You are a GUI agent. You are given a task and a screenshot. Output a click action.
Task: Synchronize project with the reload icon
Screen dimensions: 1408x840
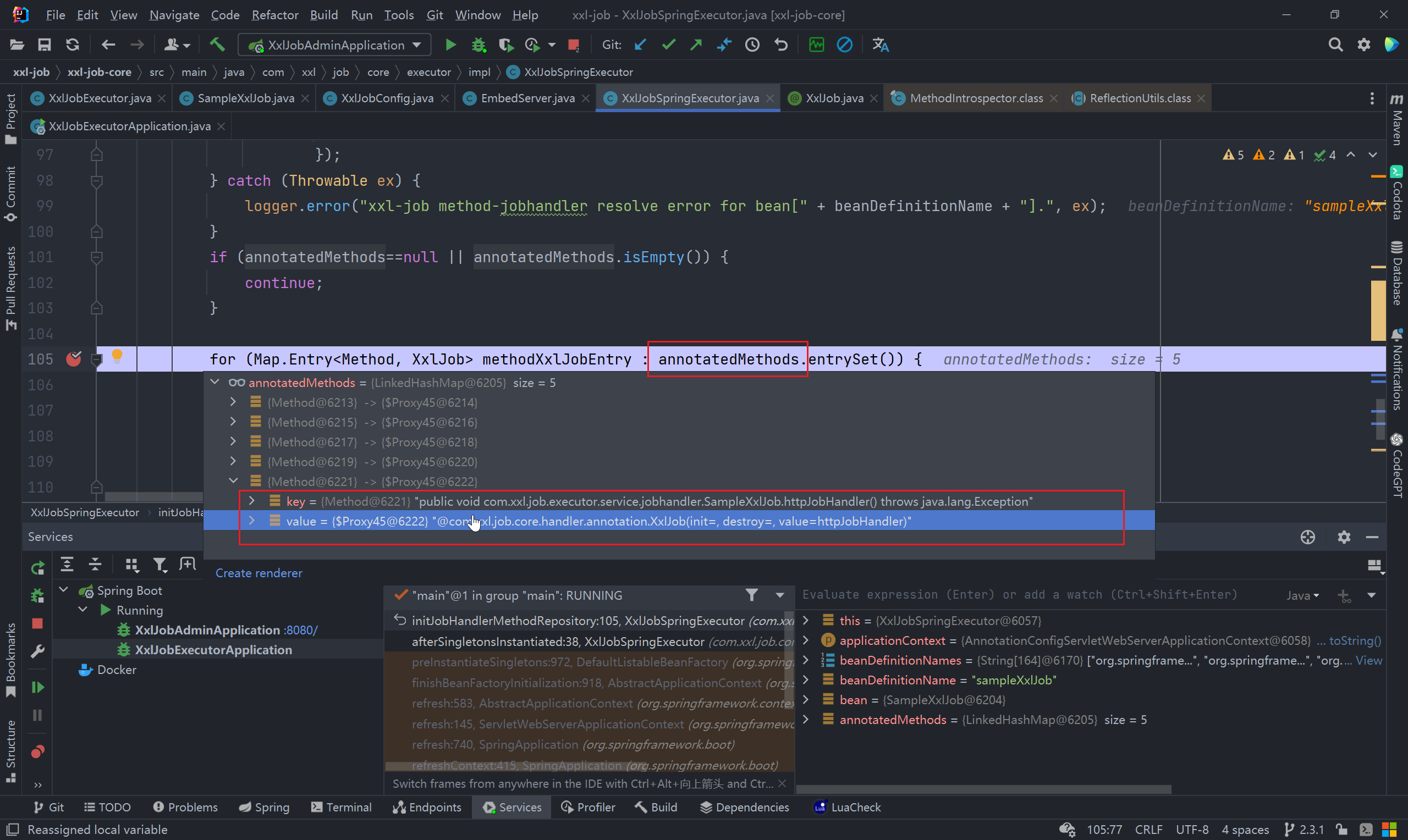(x=72, y=45)
